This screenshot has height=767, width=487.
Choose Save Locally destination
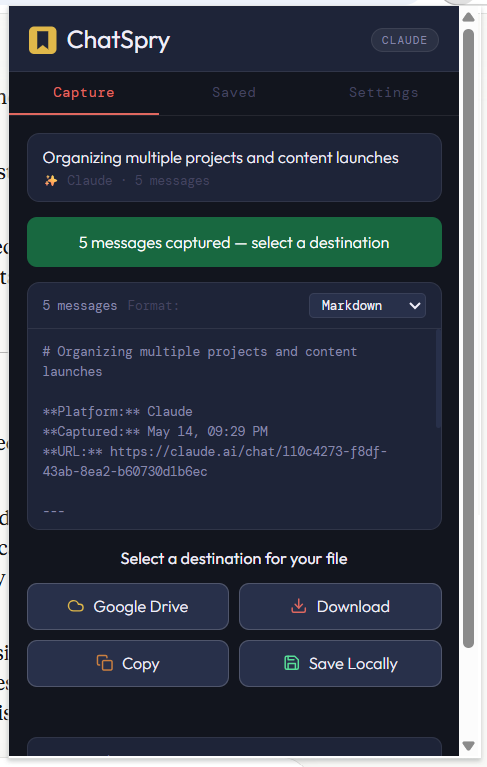(340, 664)
